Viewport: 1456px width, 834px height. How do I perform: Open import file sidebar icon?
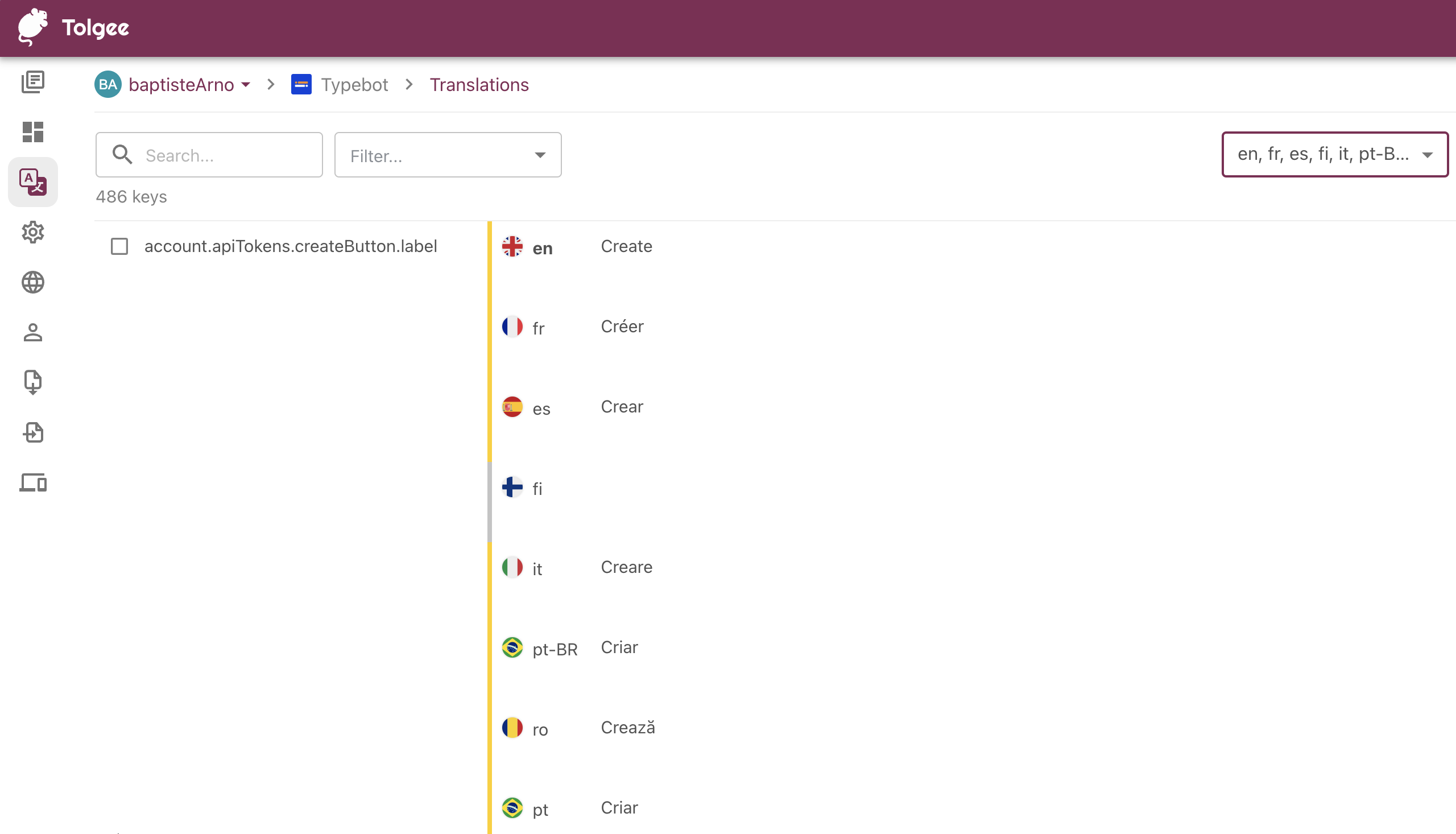pyautogui.click(x=32, y=382)
